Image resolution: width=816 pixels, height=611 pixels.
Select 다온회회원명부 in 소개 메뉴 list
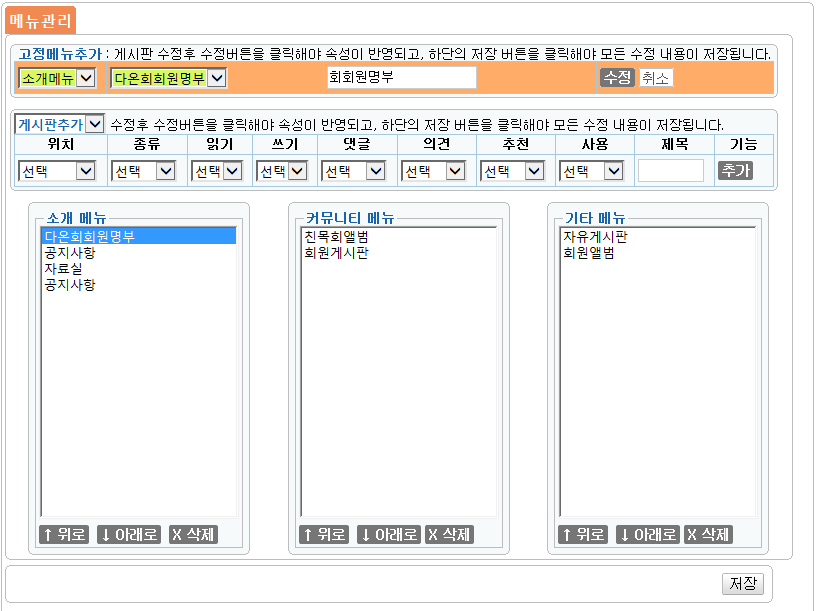coord(90,237)
